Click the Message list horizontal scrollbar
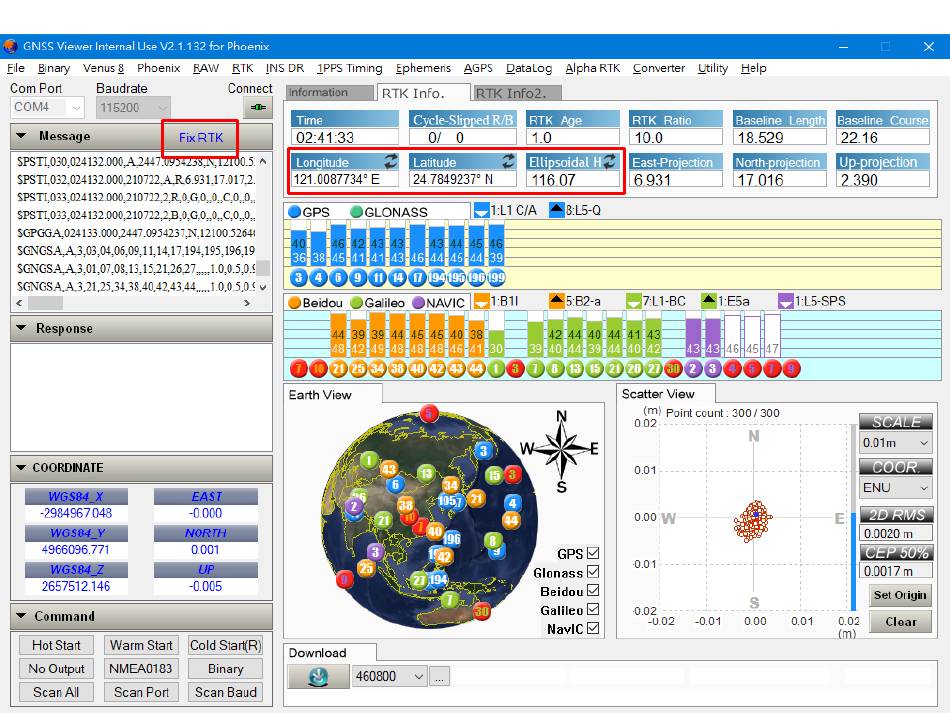 tap(133, 302)
